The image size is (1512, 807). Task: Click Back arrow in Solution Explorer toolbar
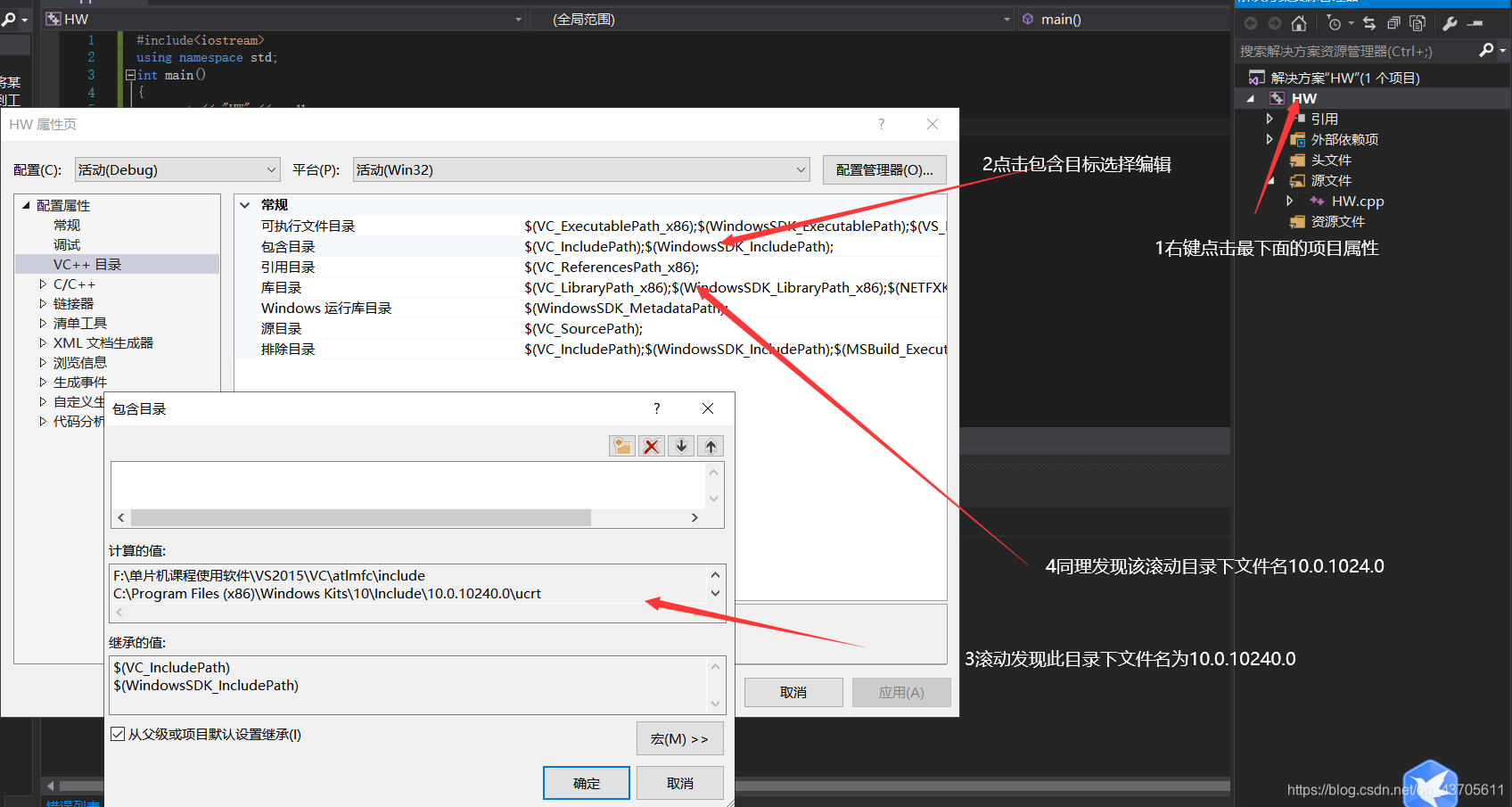(1251, 23)
